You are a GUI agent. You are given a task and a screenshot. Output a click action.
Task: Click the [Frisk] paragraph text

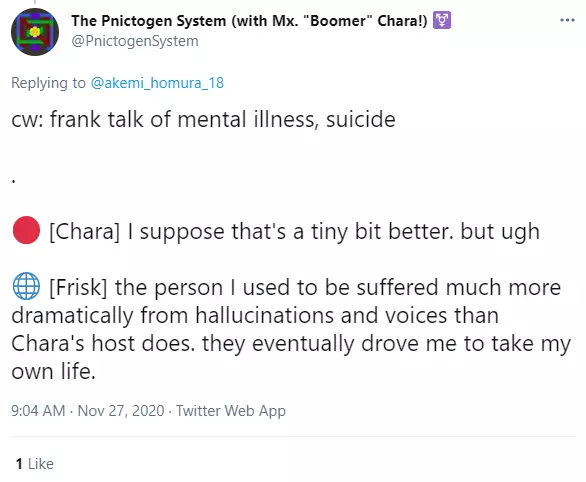click(292, 329)
